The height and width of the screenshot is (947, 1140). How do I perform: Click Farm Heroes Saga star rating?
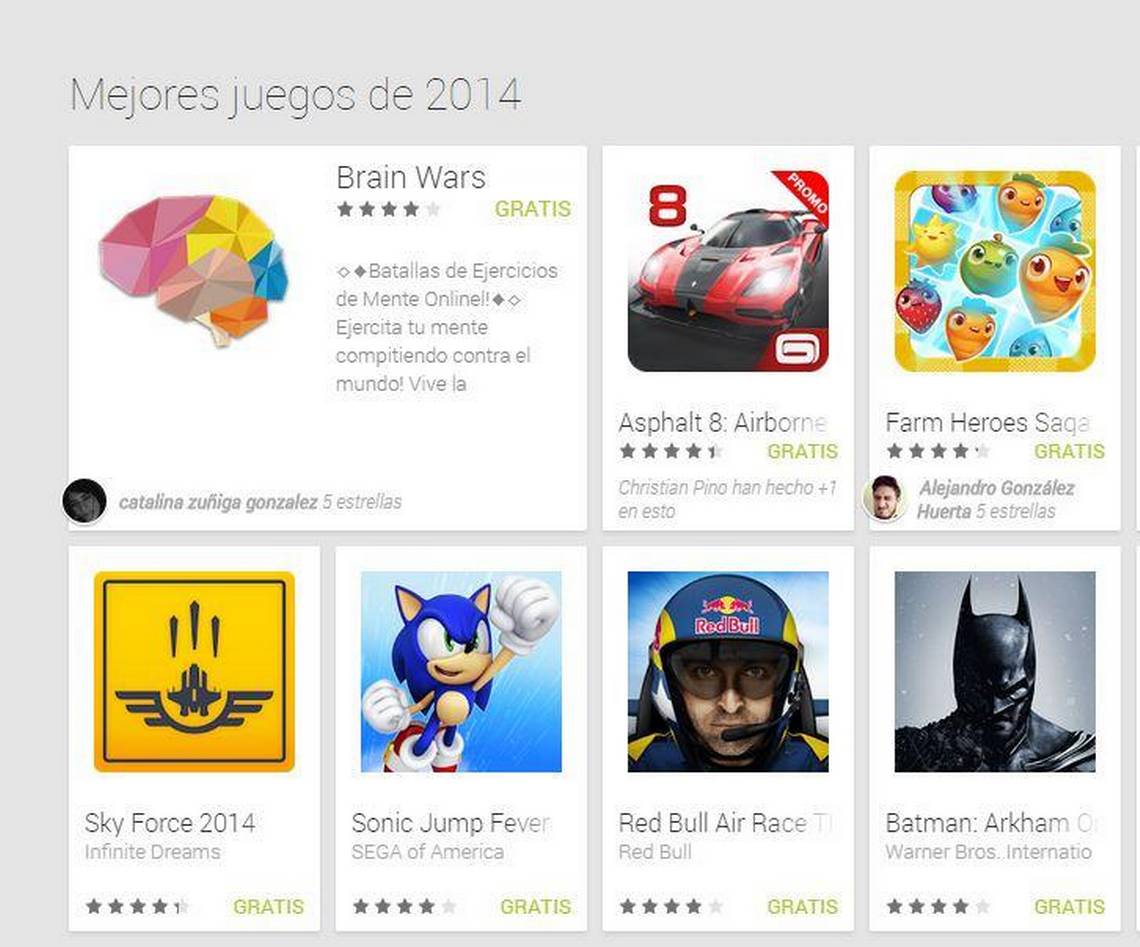[x=938, y=451]
